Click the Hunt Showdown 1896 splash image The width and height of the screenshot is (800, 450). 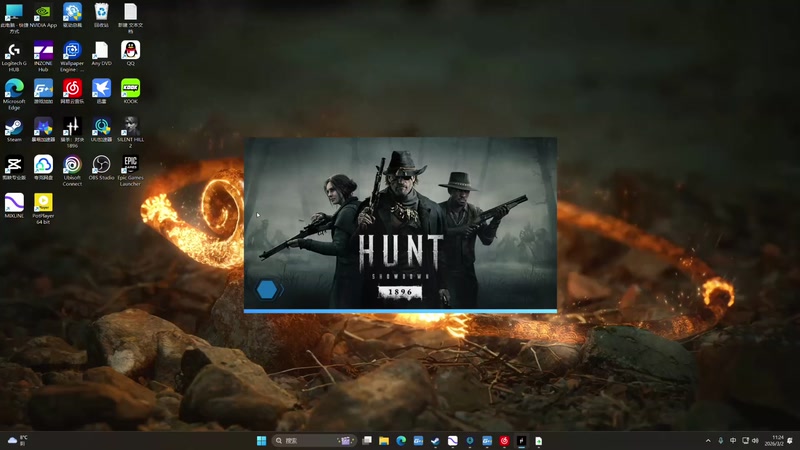[x=401, y=222]
